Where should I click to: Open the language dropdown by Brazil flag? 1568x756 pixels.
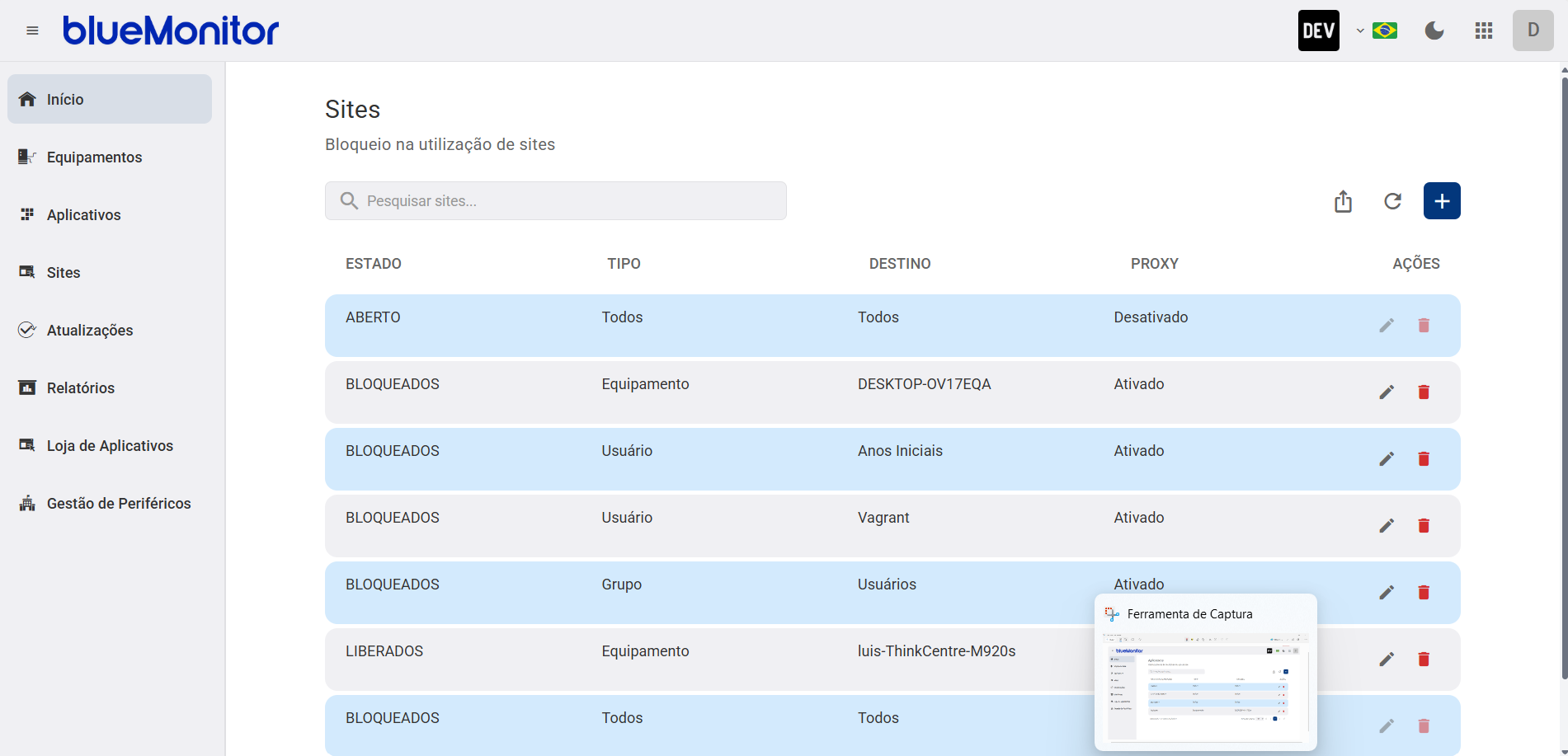coord(1377,31)
